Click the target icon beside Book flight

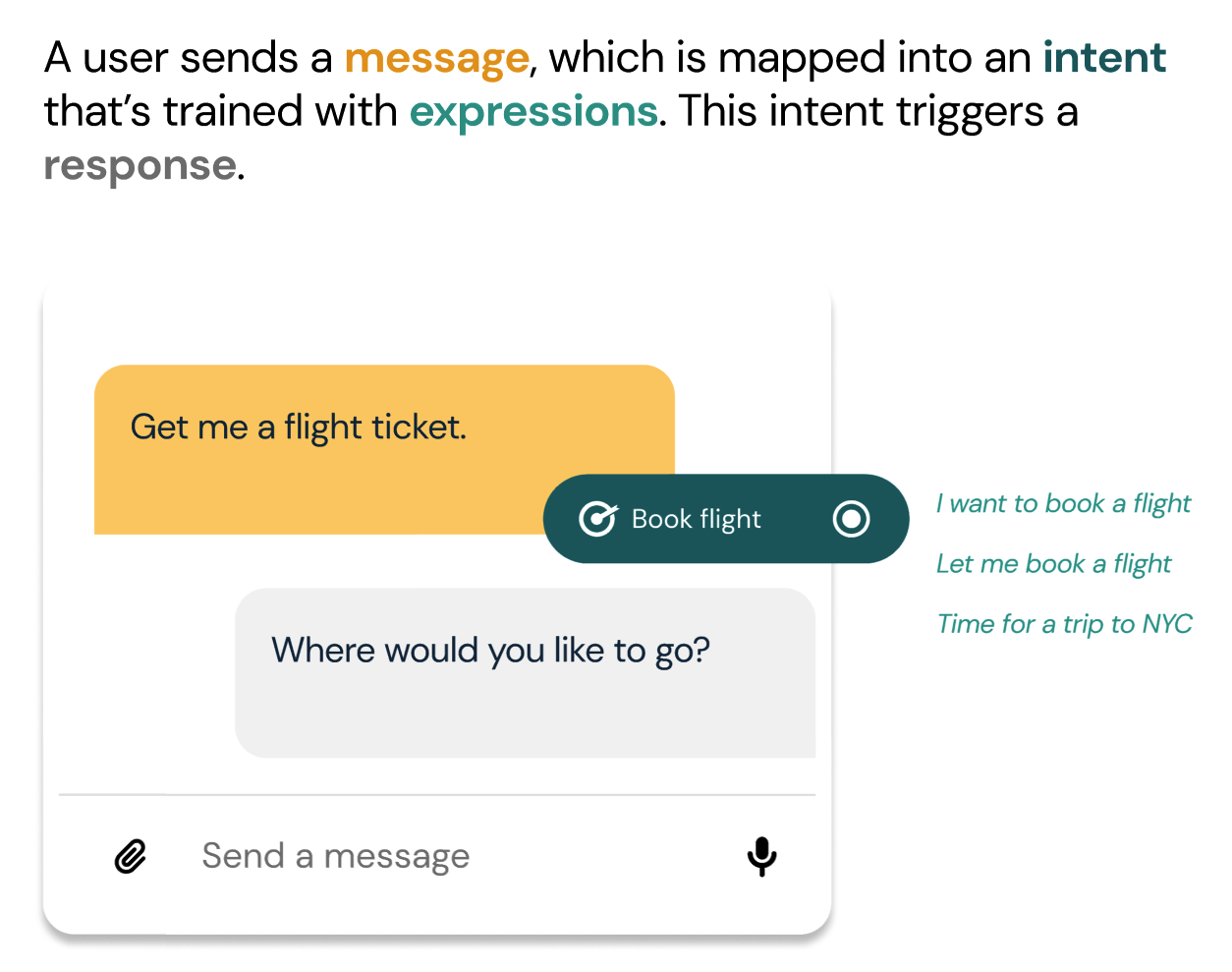pyautogui.click(x=597, y=518)
